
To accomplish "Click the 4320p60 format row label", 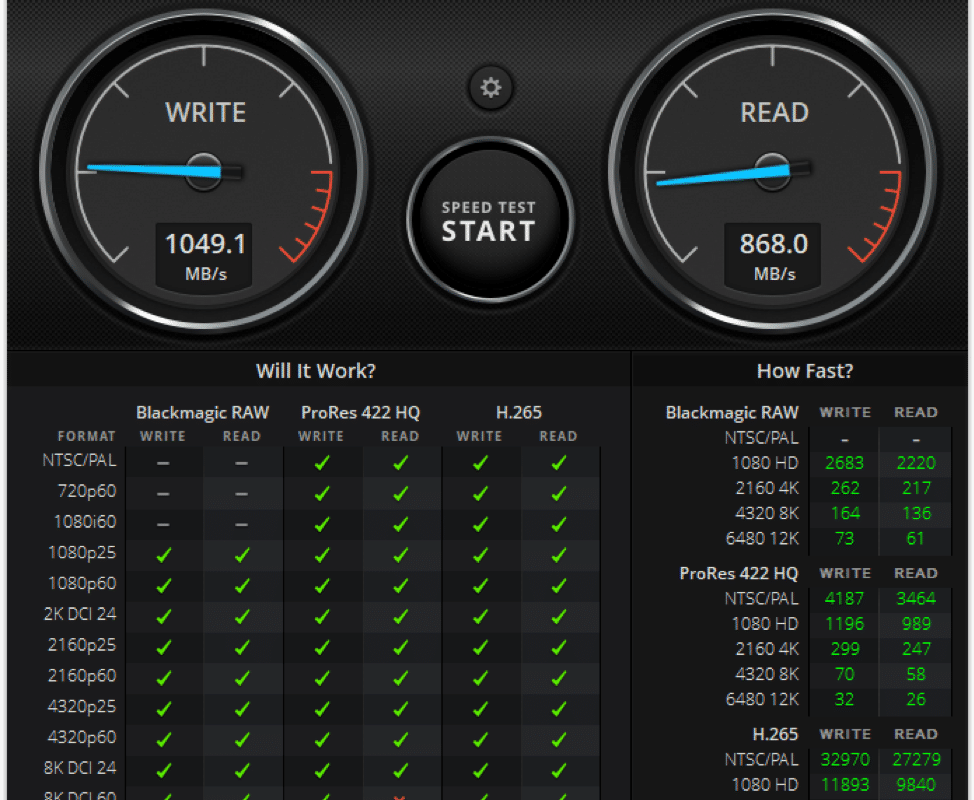I will tap(82, 737).
